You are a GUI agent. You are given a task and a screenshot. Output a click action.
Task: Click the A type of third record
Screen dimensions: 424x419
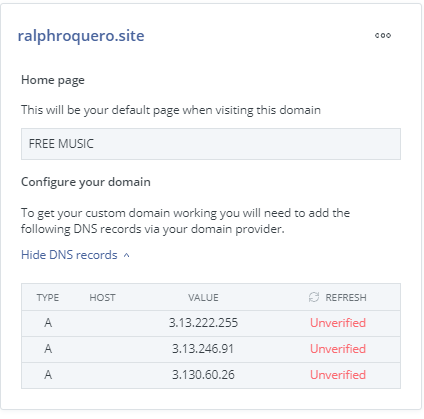(x=48, y=375)
